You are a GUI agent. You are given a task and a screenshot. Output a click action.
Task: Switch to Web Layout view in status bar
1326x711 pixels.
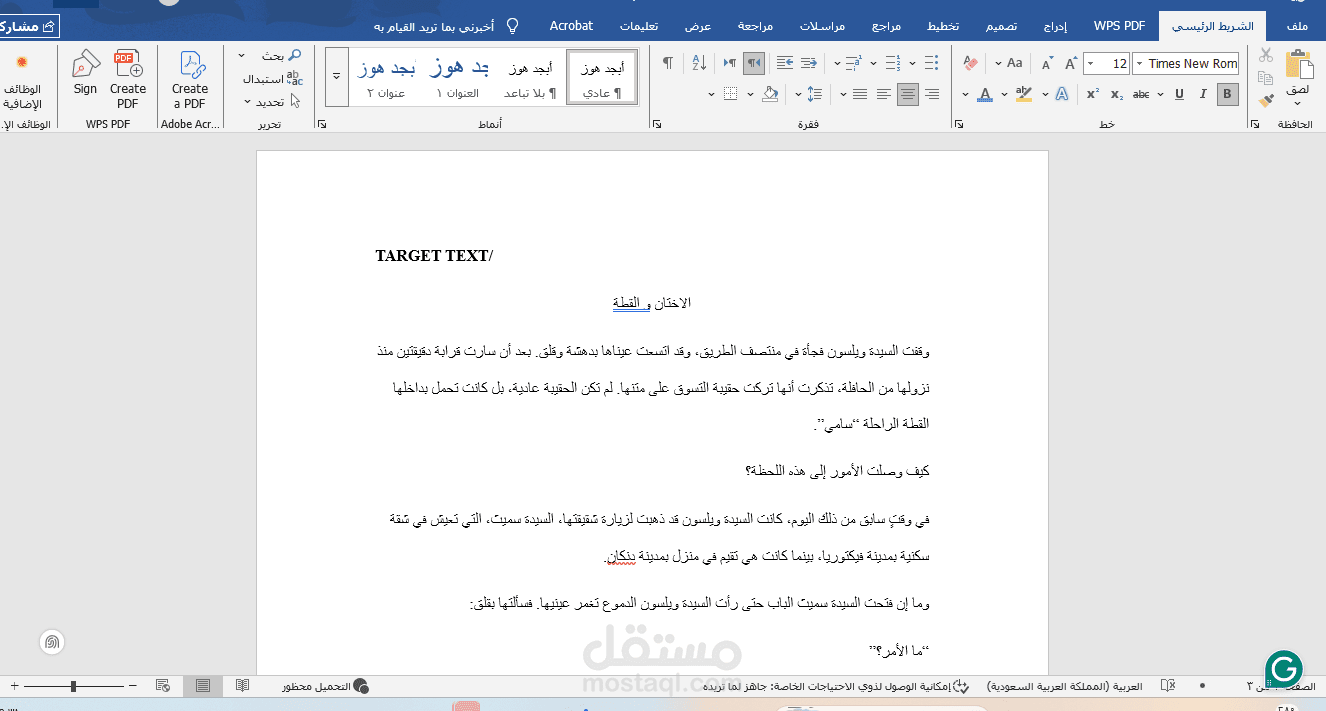point(163,686)
